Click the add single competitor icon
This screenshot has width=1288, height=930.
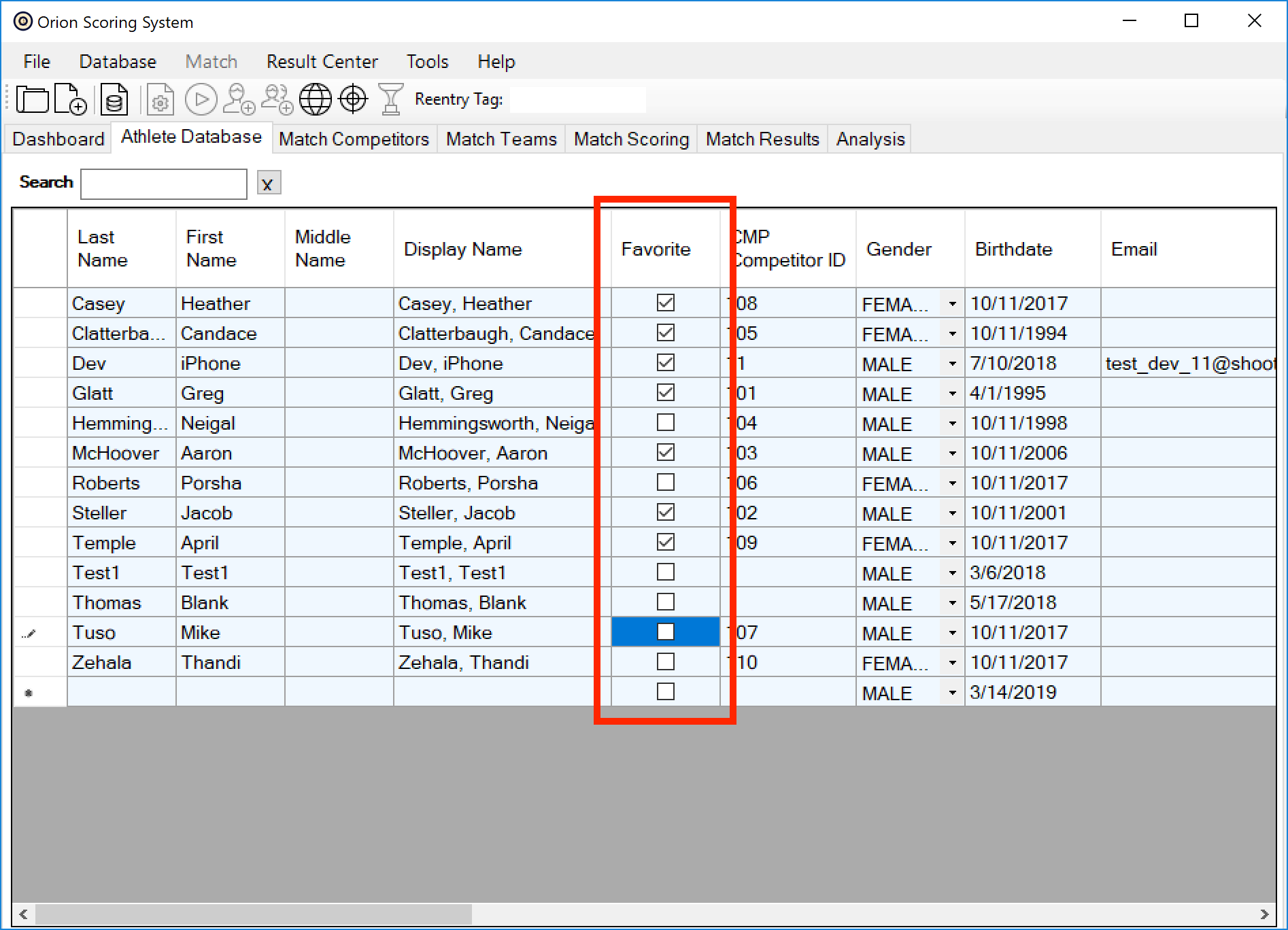point(239,99)
